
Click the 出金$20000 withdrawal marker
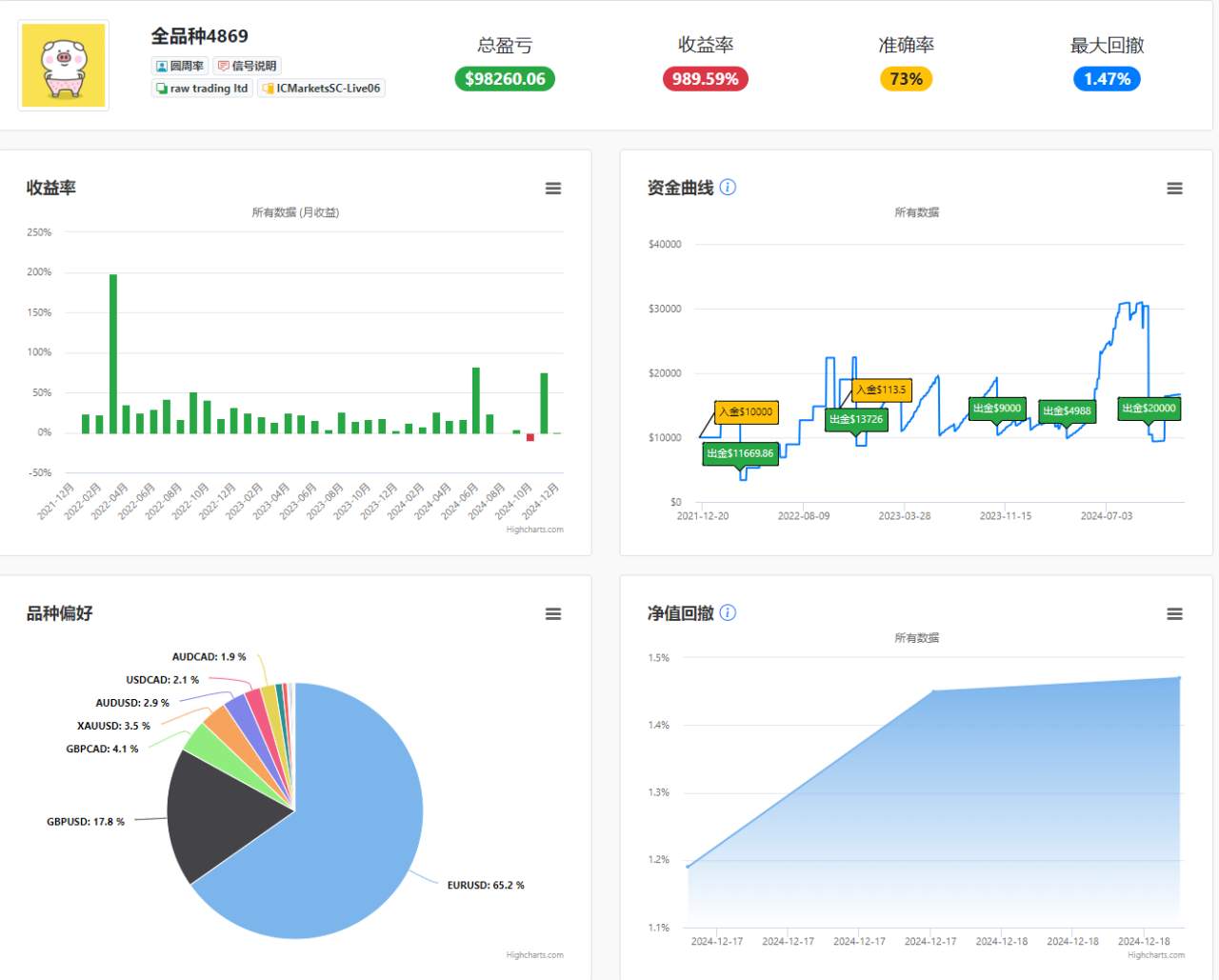click(x=1149, y=408)
